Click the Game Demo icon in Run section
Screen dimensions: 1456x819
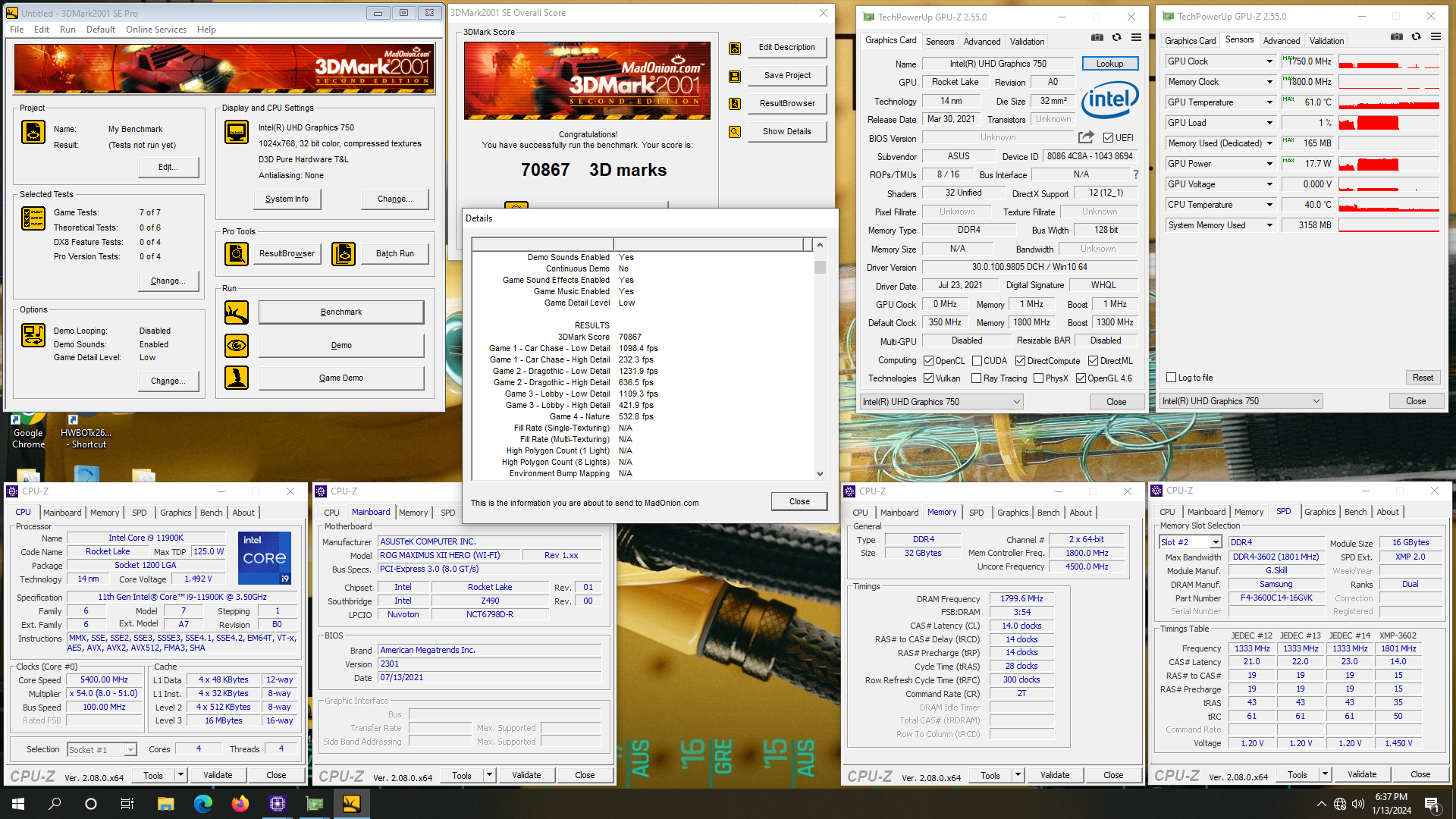click(x=237, y=378)
